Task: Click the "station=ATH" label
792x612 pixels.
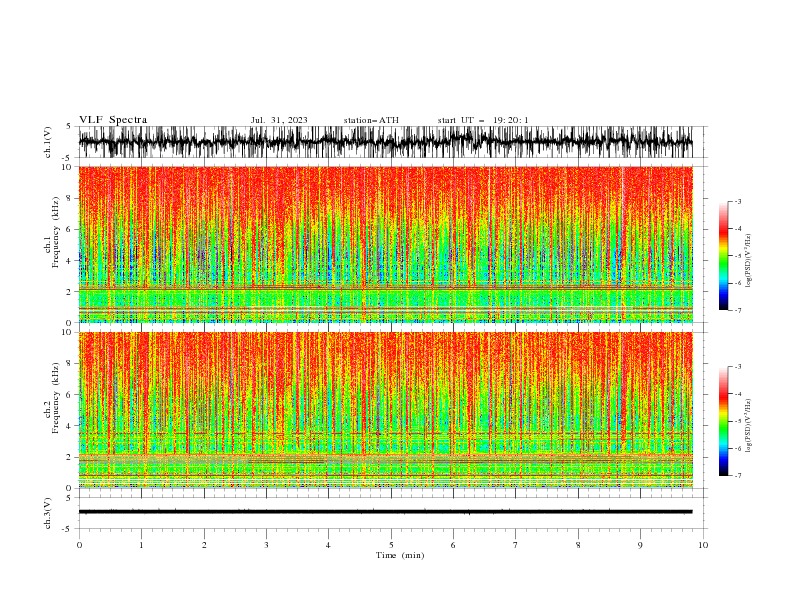Action: [371, 120]
